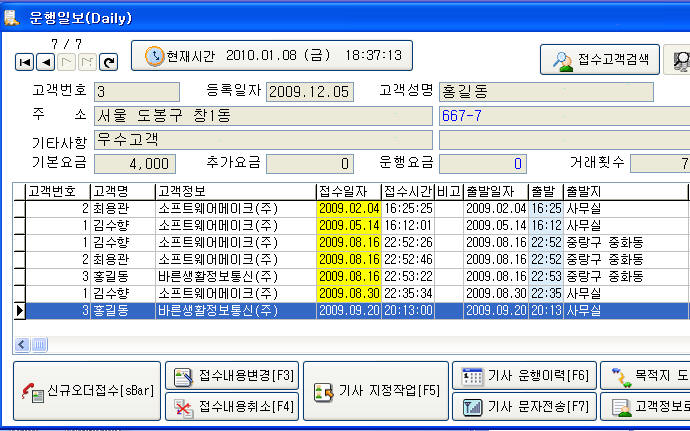Click the 목적지 route button

pyautogui.click(x=646, y=376)
